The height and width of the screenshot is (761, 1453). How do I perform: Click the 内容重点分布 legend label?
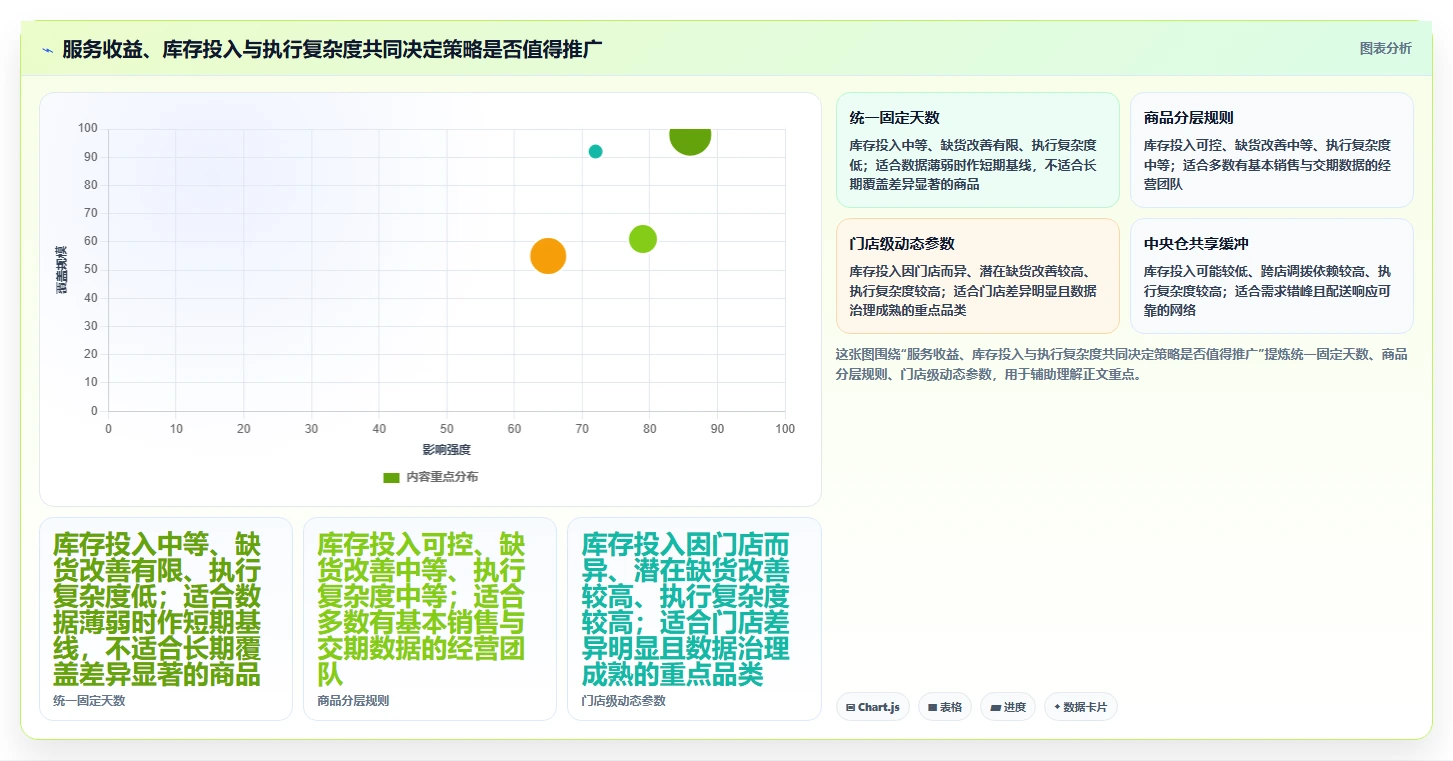pos(442,477)
